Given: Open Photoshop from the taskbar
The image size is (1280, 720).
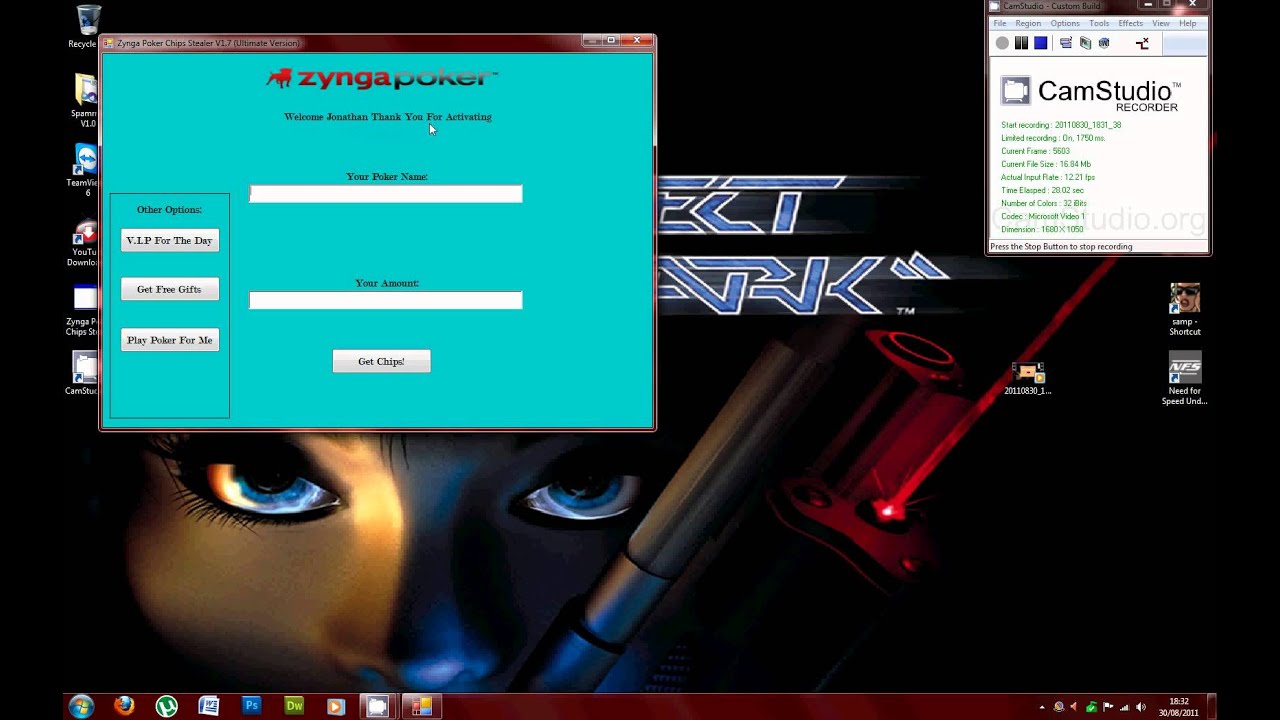Looking at the screenshot, I should point(251,706).
